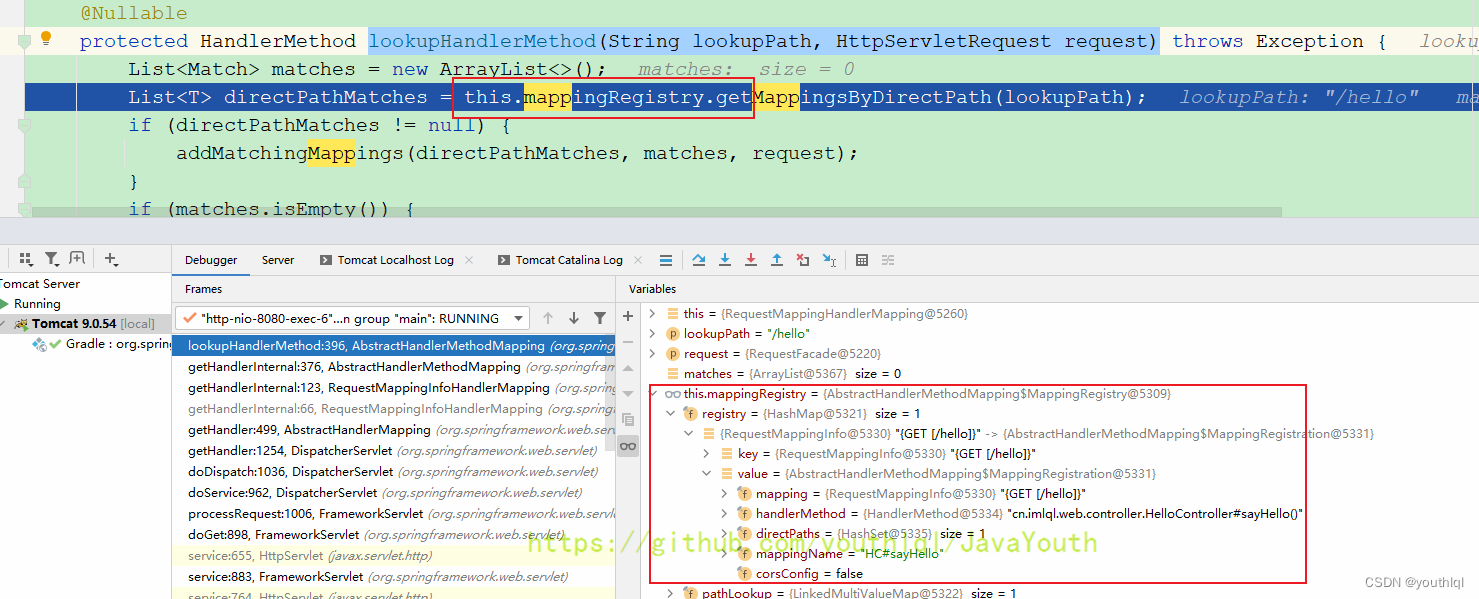Viewport: 1479px width, 599px height.
Task: Click the Services Filter funnel icon
Action: pos(52,259)
